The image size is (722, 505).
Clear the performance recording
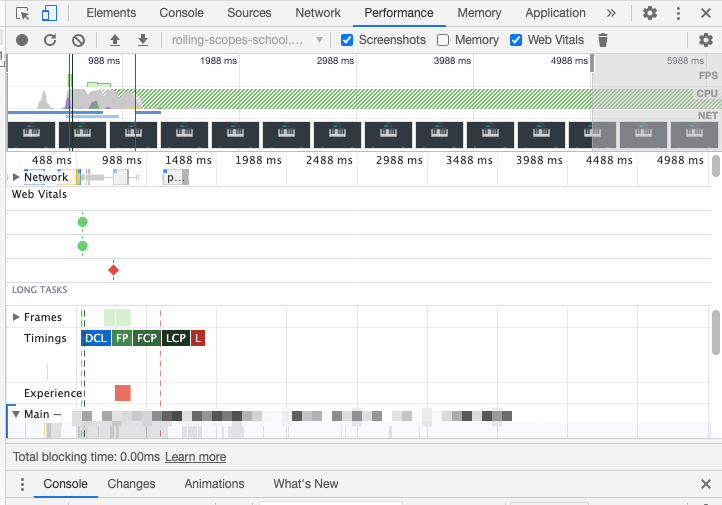click(x=79, y=40)
